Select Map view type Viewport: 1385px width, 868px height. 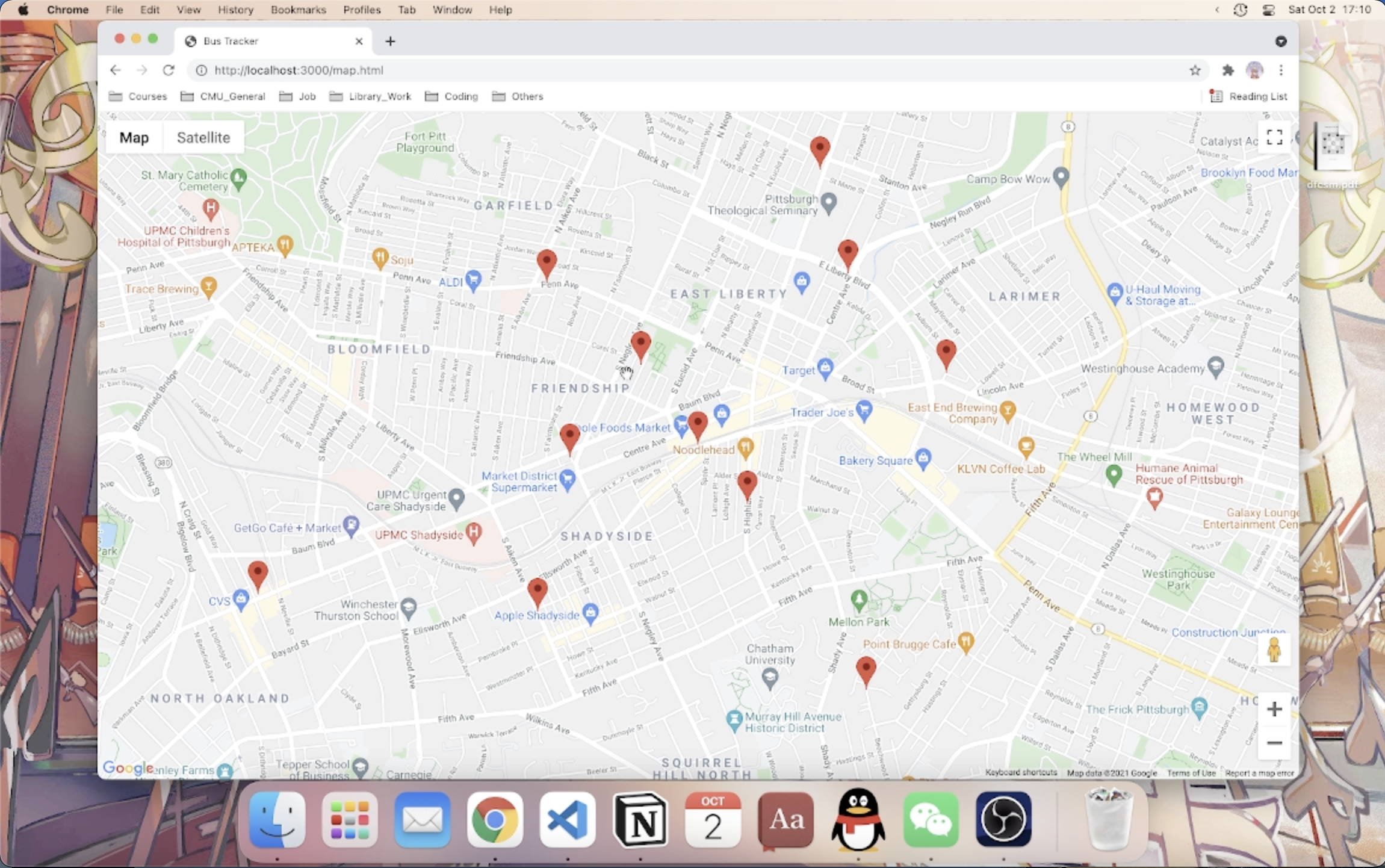coord(134,138)
